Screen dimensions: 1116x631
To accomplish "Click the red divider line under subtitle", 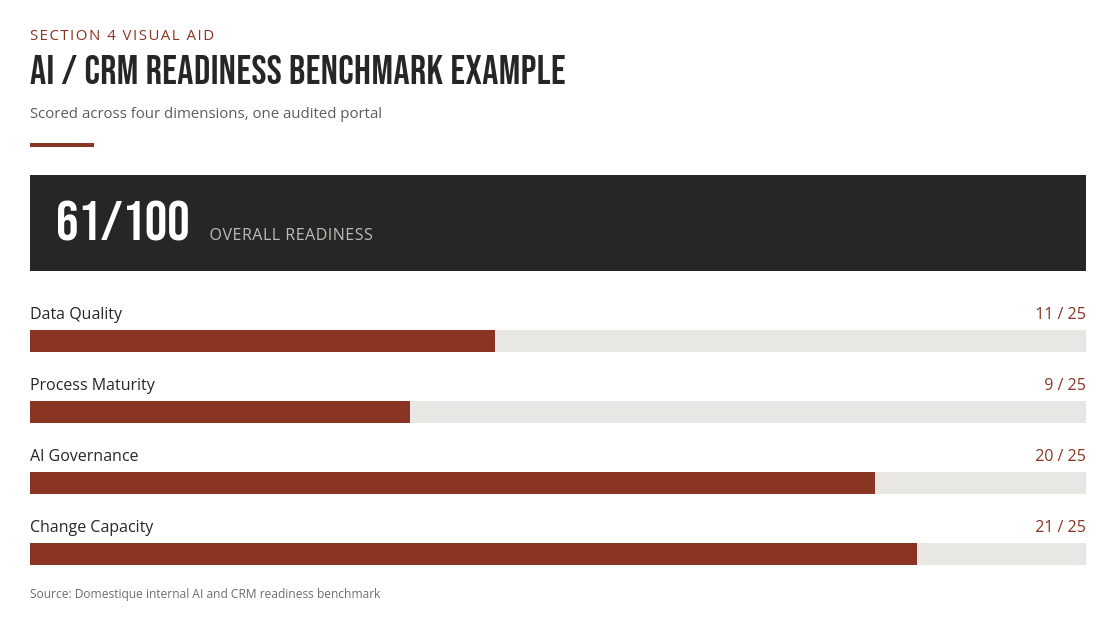I will 62,145.
